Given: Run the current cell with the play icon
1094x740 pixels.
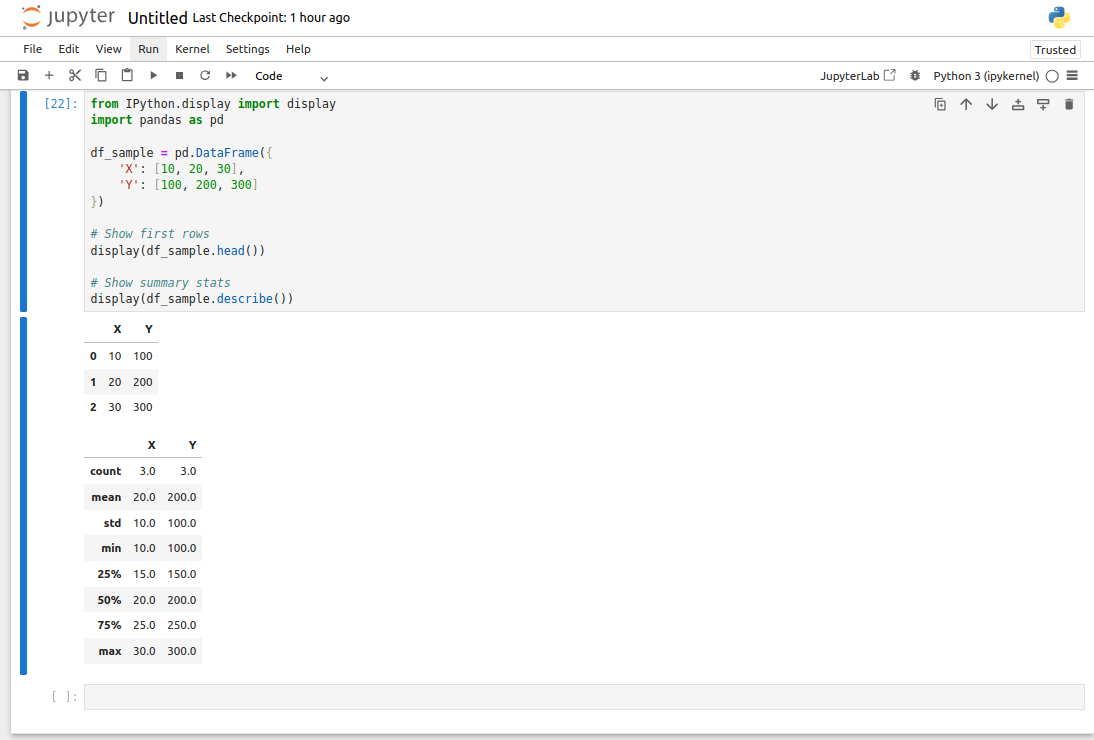Looking at the screenshot, I should [153, 76].
